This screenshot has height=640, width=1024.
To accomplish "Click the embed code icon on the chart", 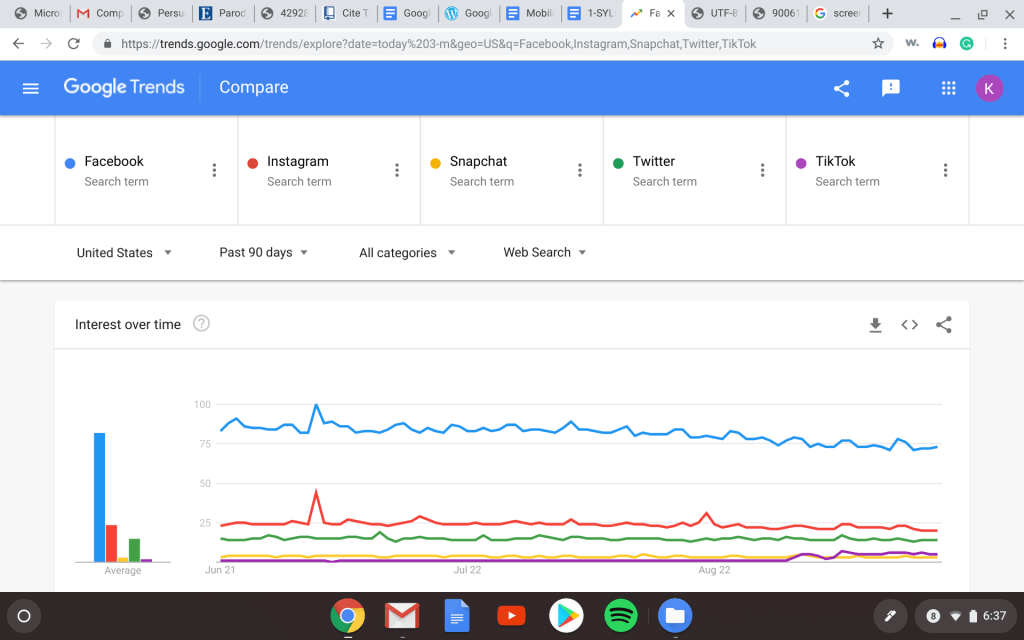I will click(x=909, y=325).
